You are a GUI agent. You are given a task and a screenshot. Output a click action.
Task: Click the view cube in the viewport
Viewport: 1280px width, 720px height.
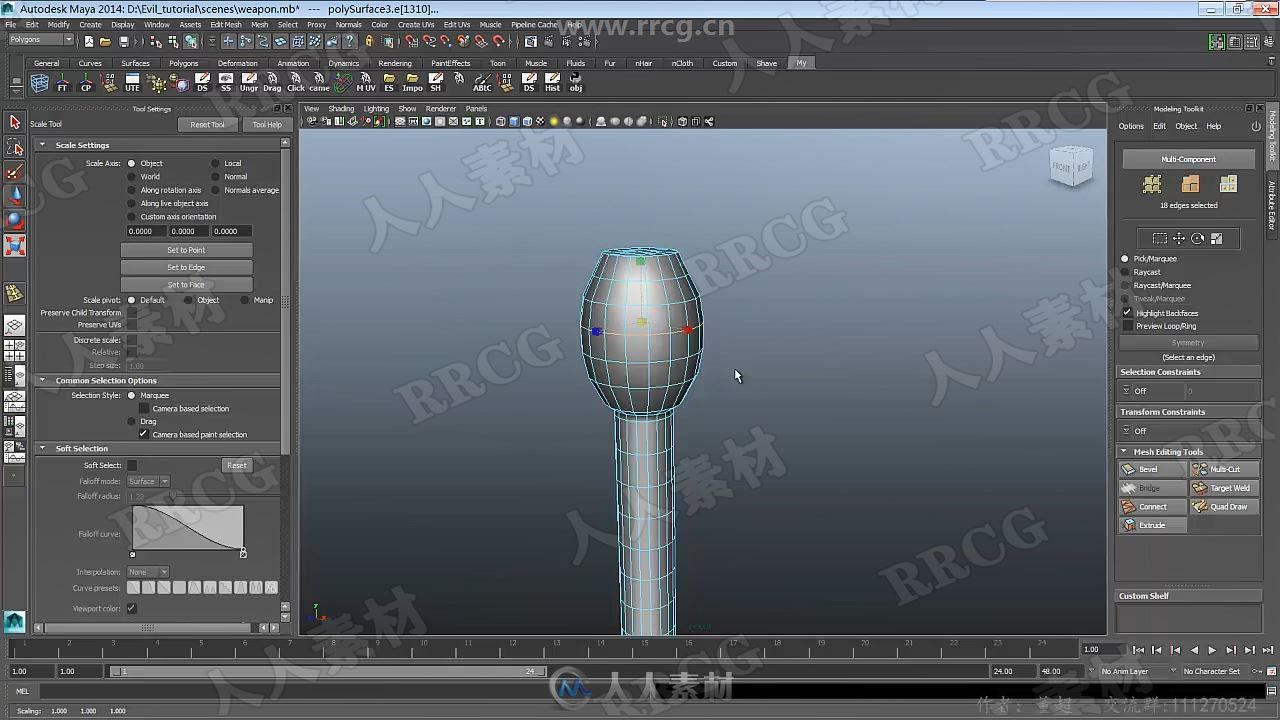click(x=1071, y=167)
